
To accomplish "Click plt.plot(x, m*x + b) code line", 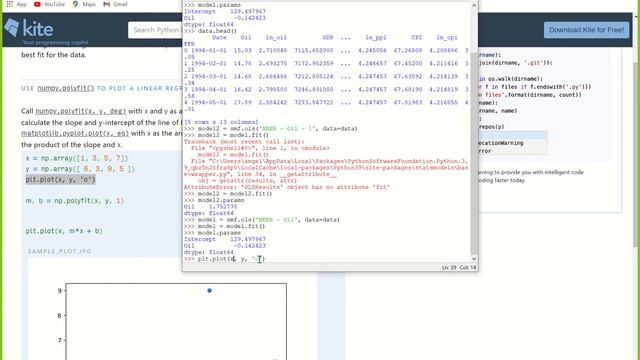I will 64,231.
